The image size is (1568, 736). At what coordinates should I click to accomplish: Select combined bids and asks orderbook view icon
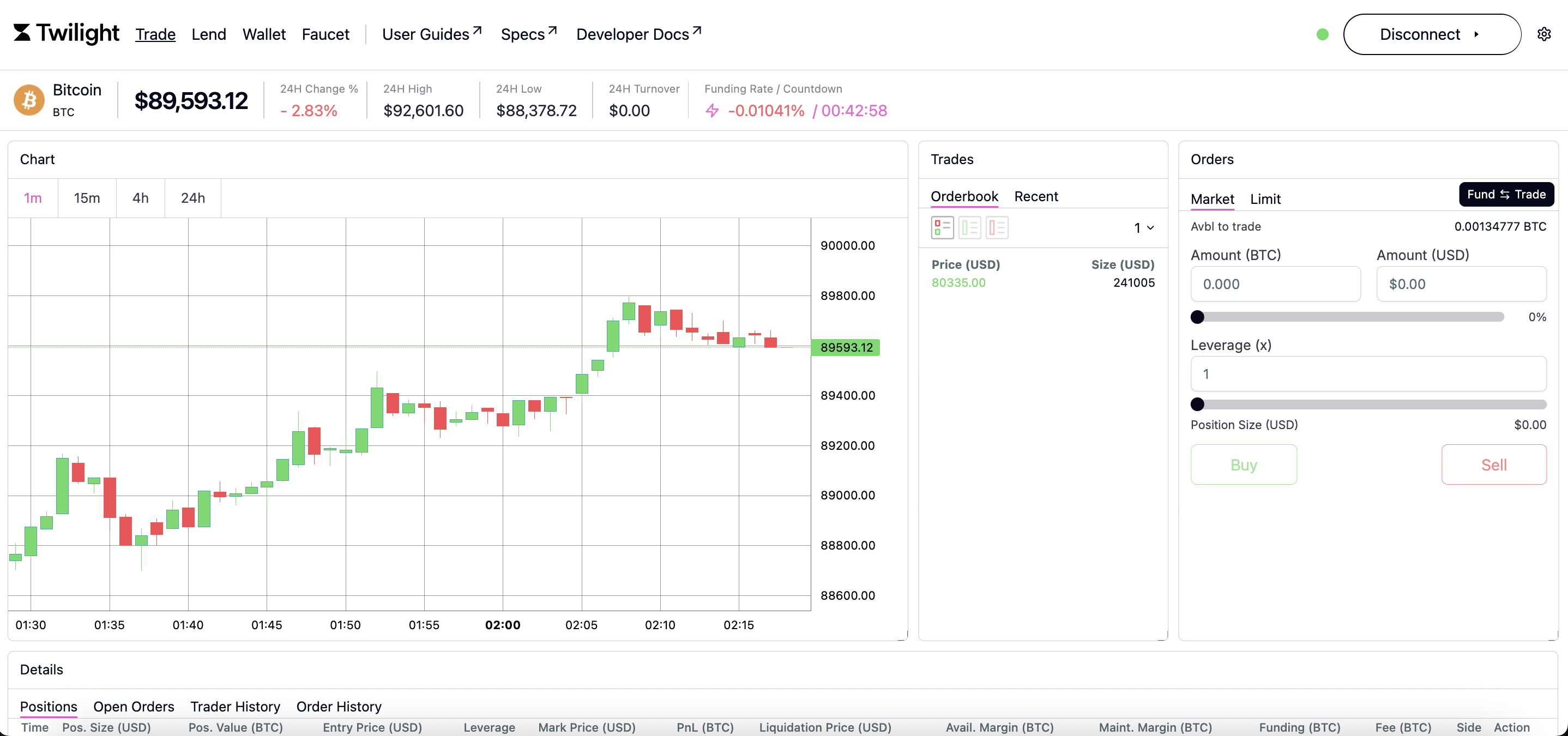point(942,228)
